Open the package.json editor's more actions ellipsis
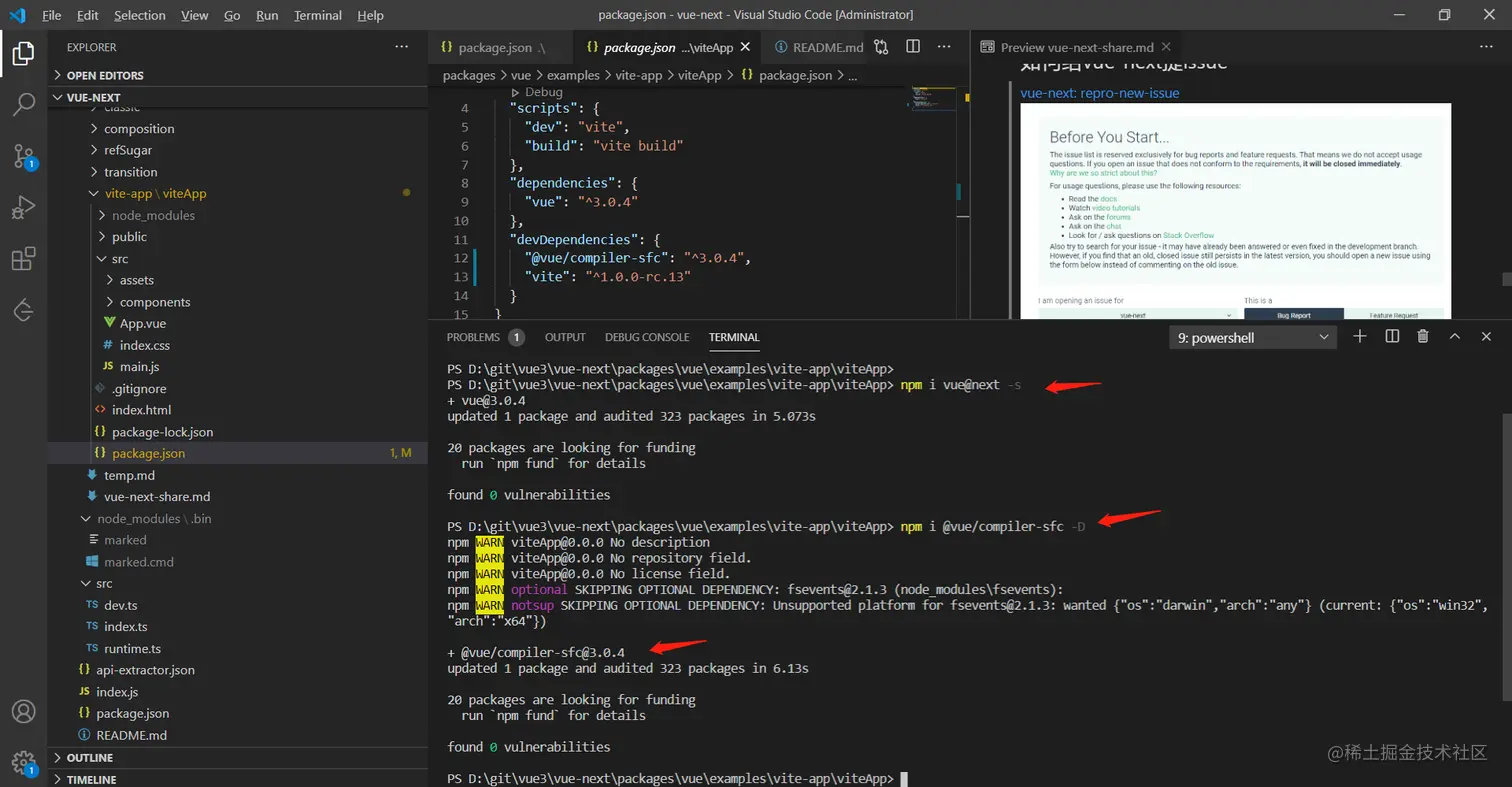 point(945,47)
